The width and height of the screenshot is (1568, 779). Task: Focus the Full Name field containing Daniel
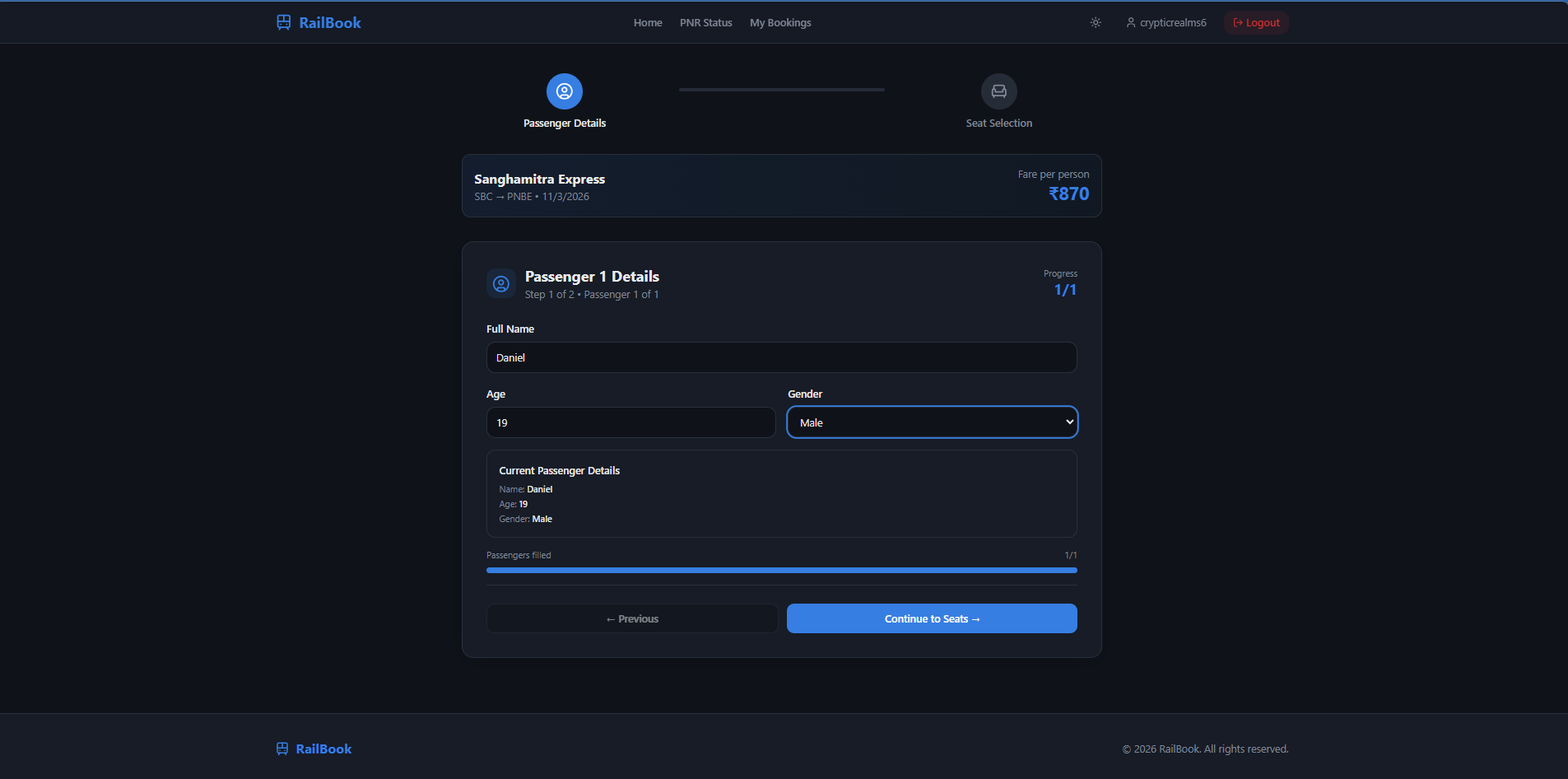click(782, 357)
